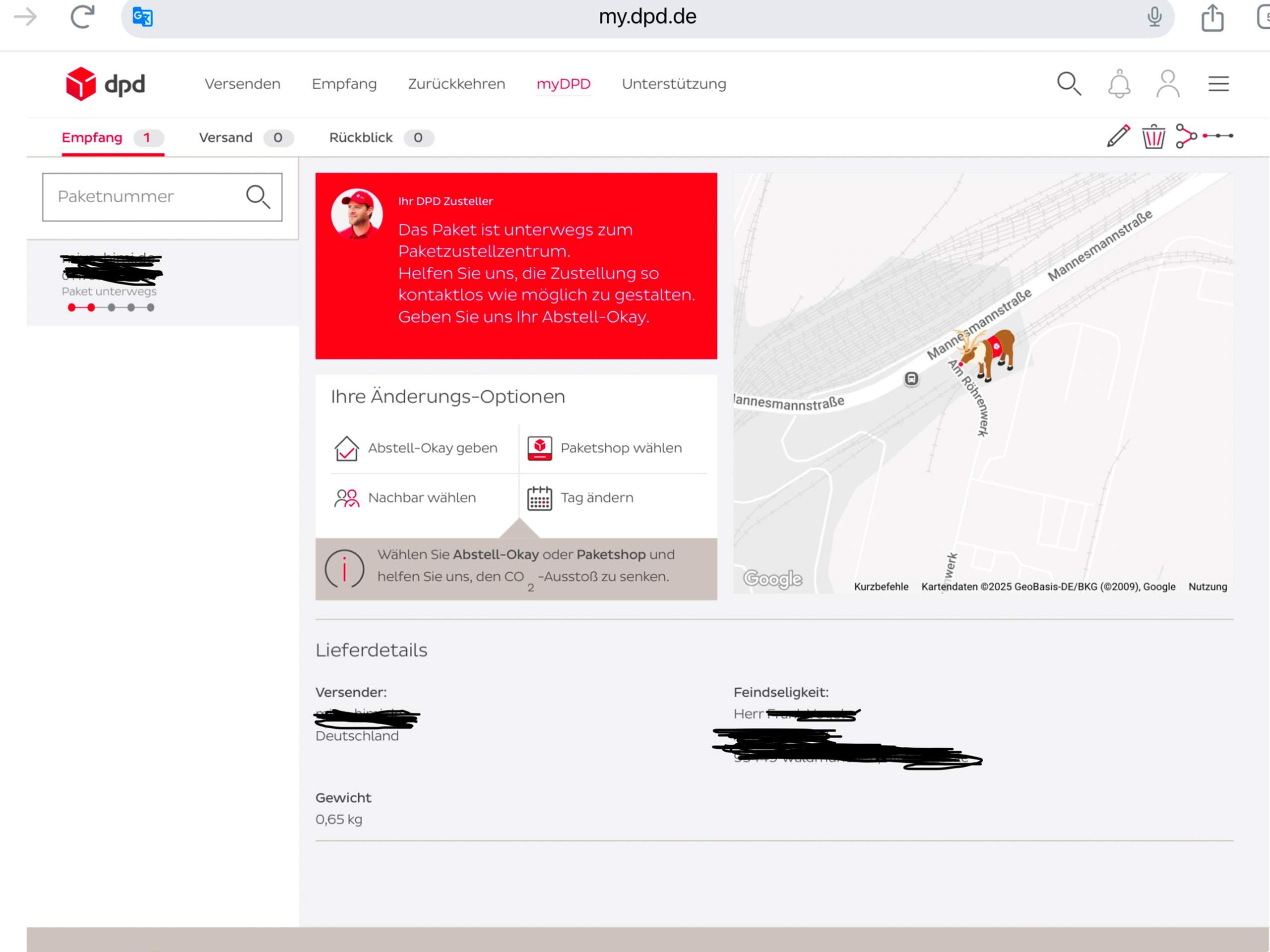Switch to the Rückblick tab
Viewport: 1270px width, 952px height.
pos(361,138)
